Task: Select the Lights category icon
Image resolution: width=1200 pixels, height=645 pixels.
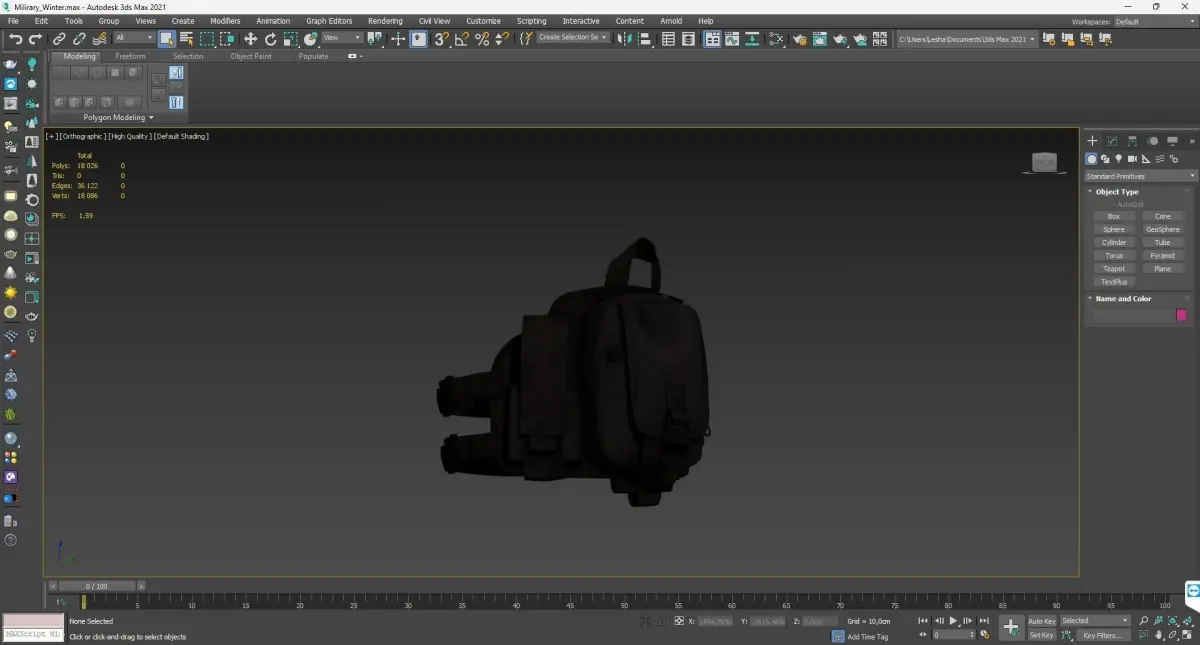Action: pyautogui.click(x=1119, y=158)
